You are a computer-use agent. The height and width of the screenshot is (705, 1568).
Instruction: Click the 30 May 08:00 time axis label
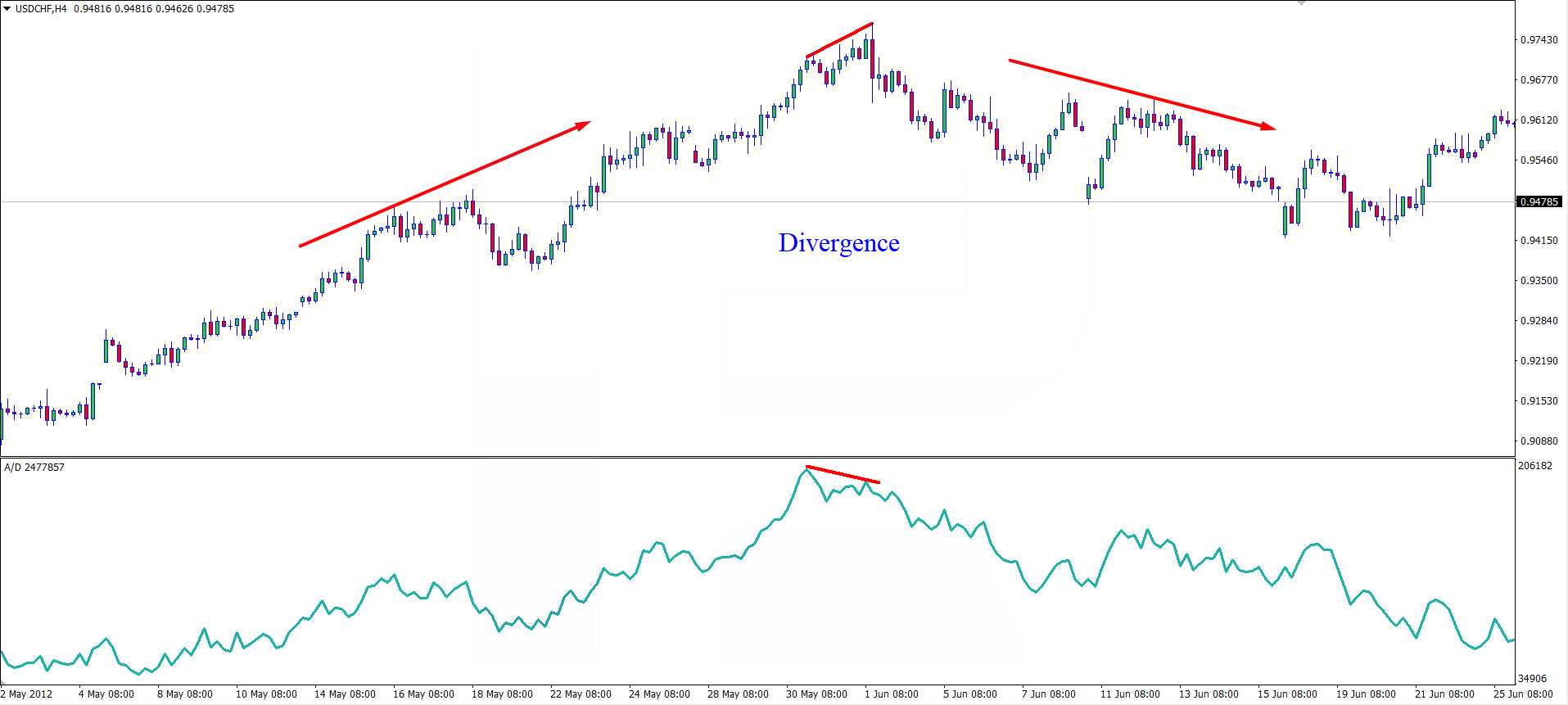pos(816,694)
